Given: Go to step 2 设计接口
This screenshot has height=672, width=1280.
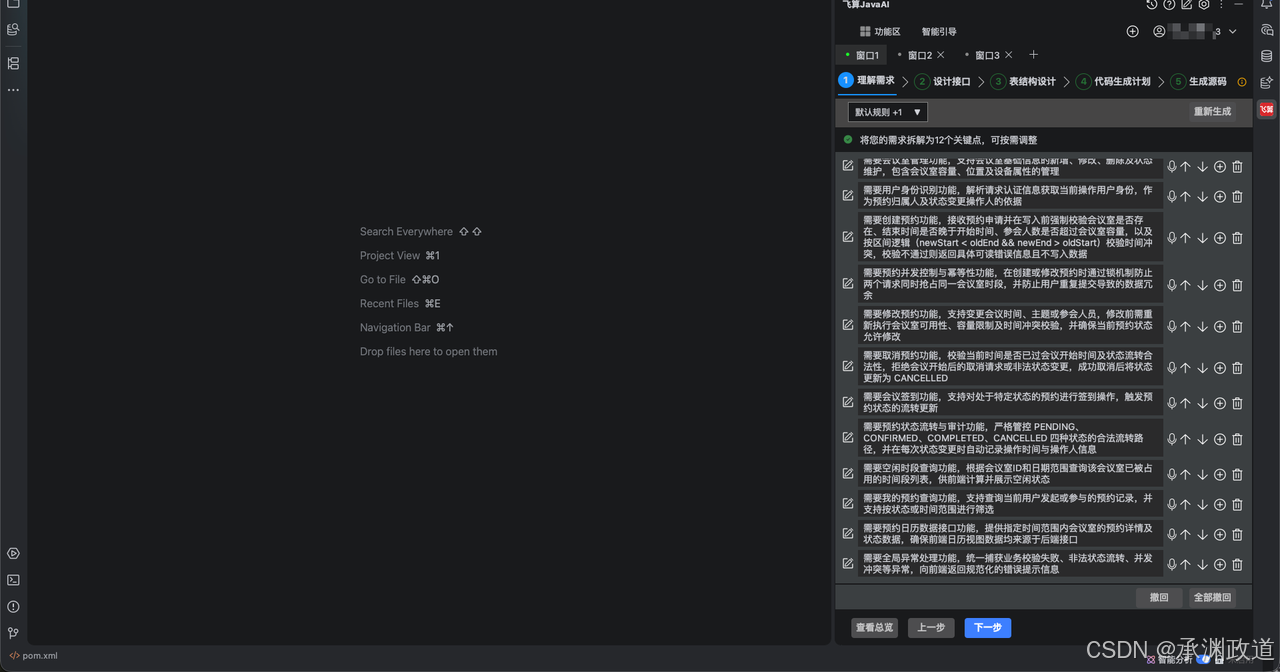Looking at the screenshot, I should pos(942,82).
